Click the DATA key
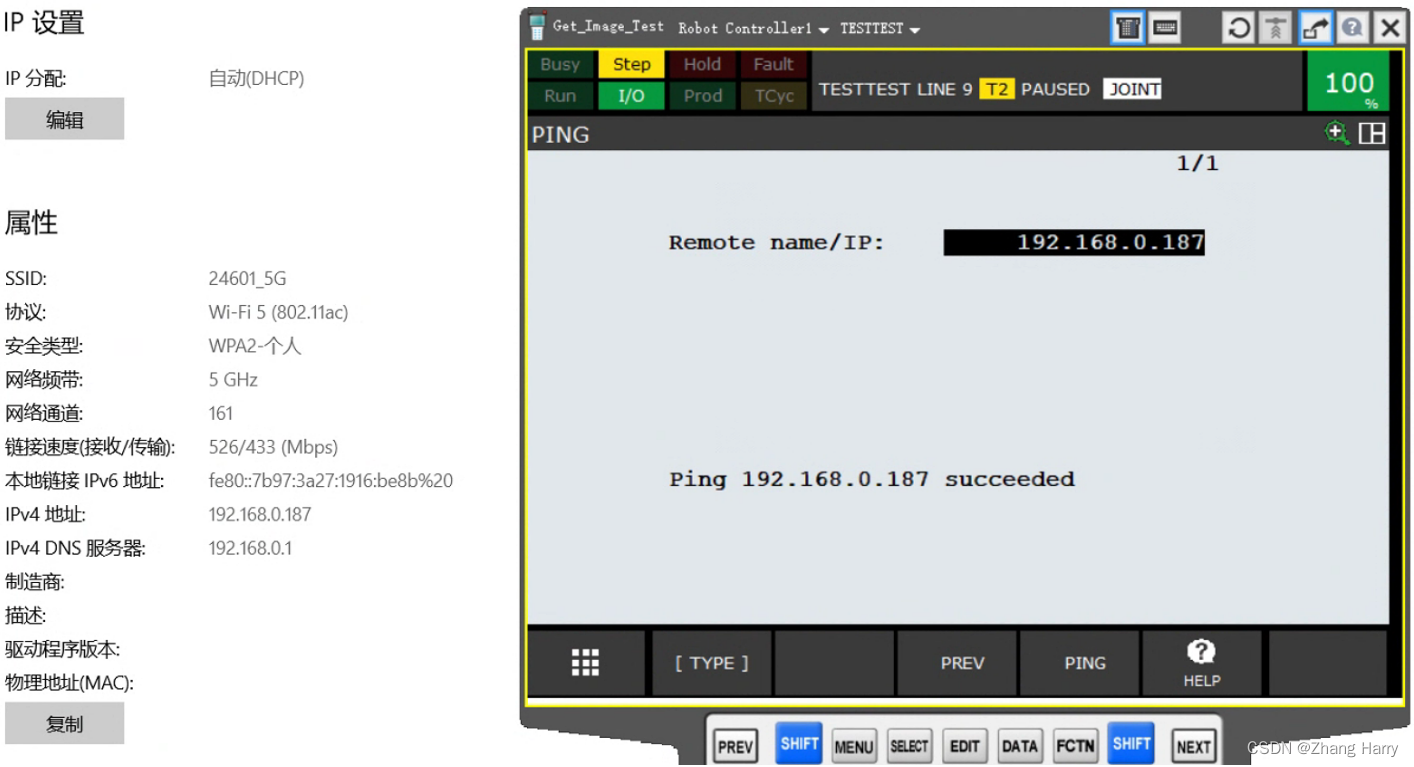The width and height of the screenshot is (1414, 767). pyautogui.click(x=1019, y=746)
